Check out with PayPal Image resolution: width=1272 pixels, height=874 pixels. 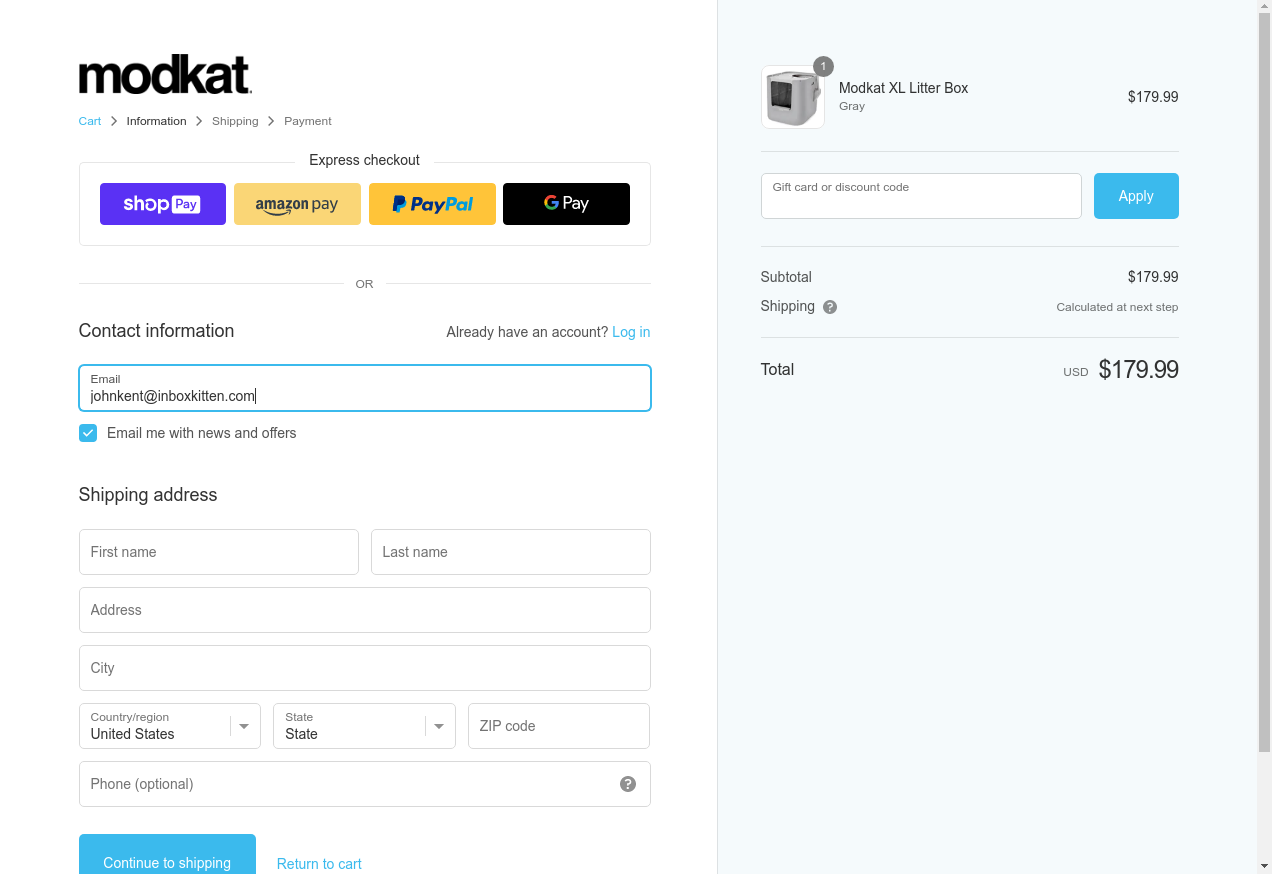click(432, 204)
